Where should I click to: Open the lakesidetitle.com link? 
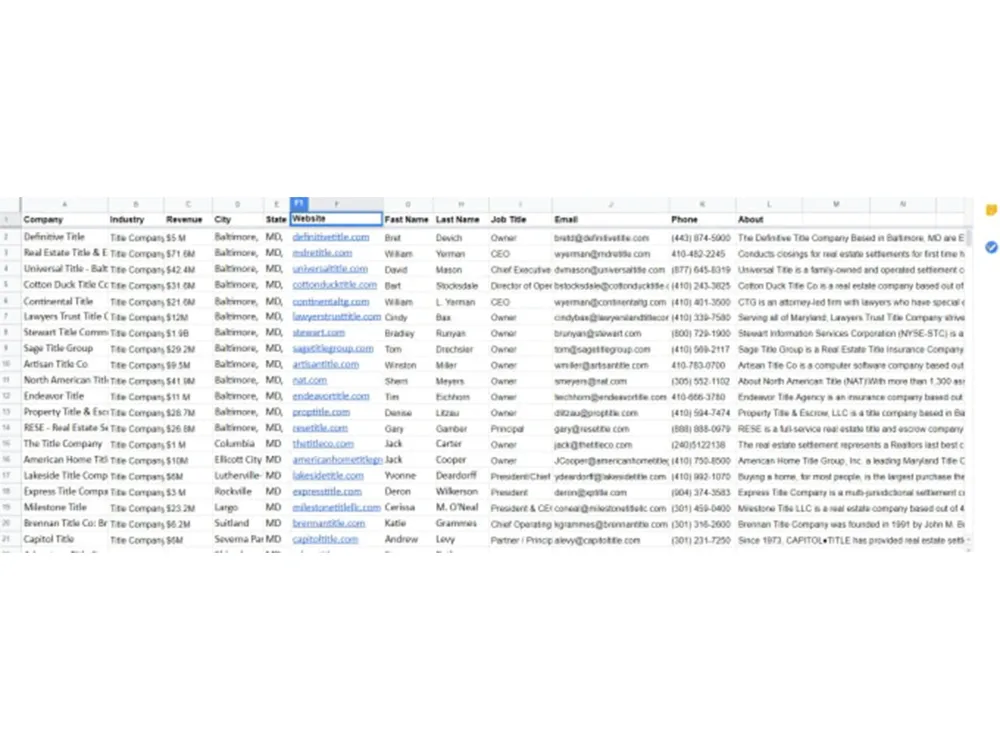[x=328, y=476]
